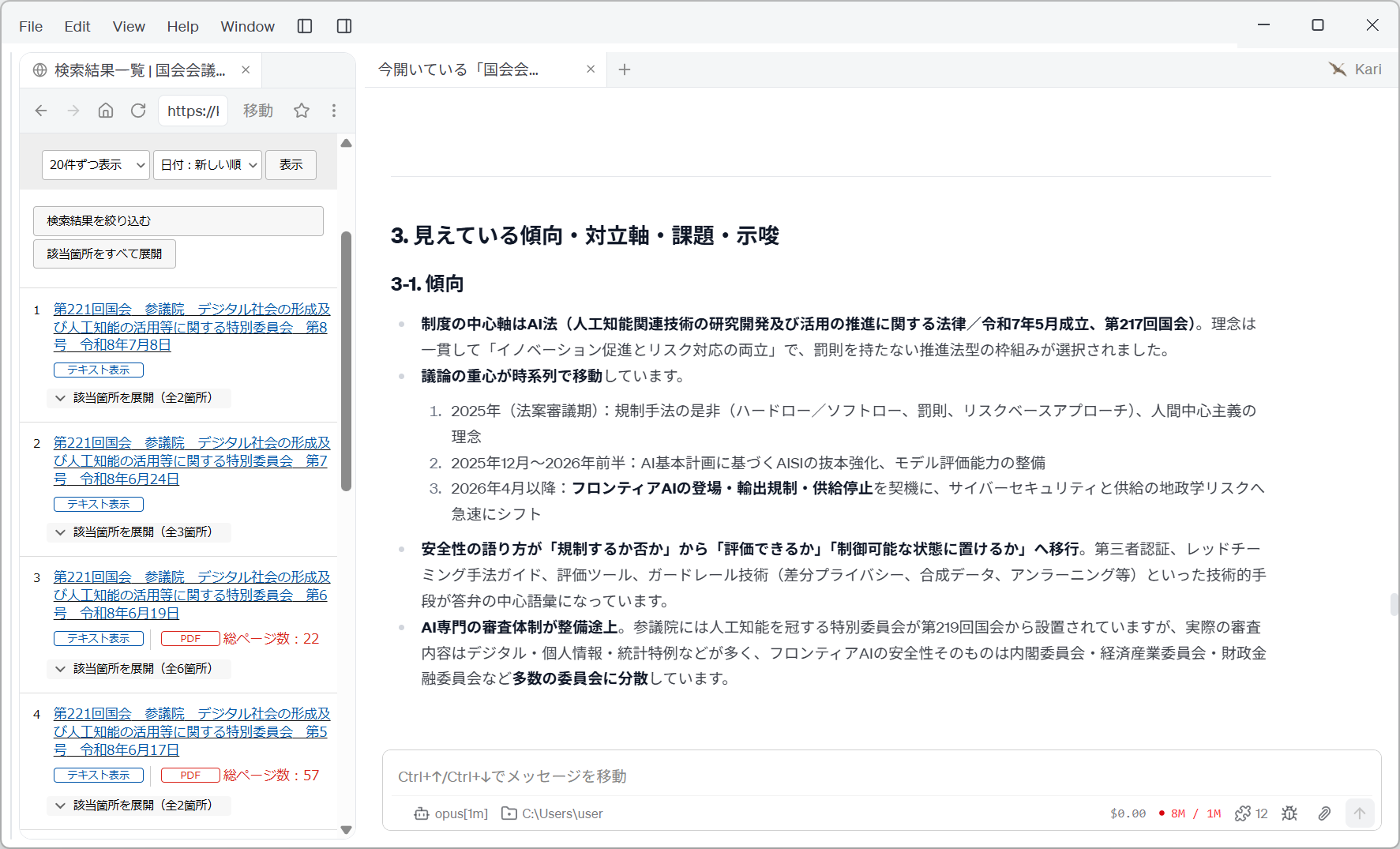
Task: Open the 日付：新しい順 sort dropdown
Action: point(208,165)
